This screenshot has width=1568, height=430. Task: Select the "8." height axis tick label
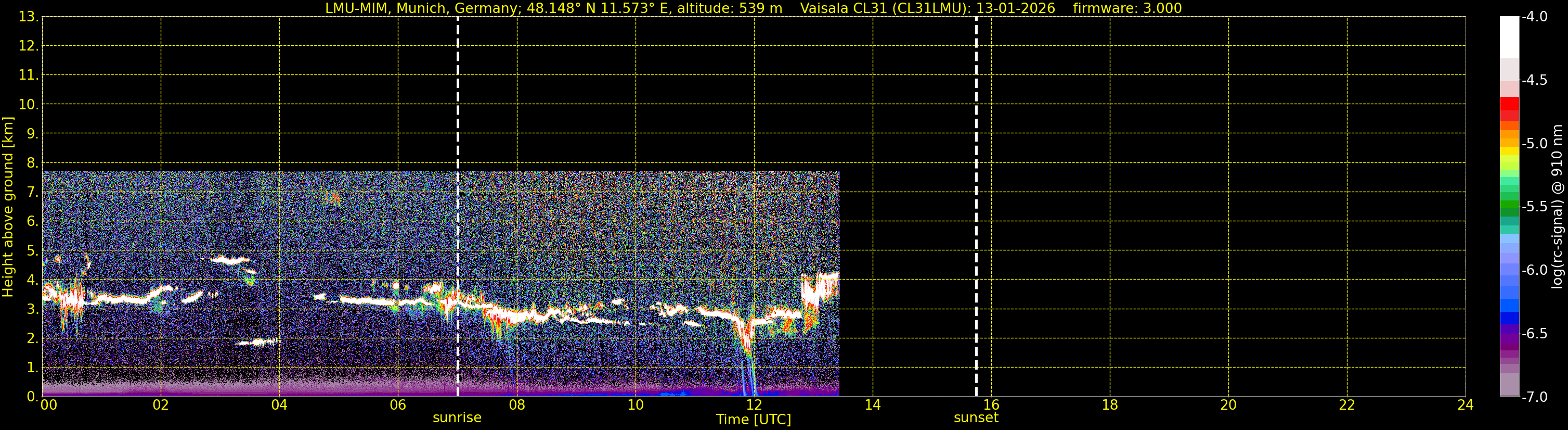(32, 163)
